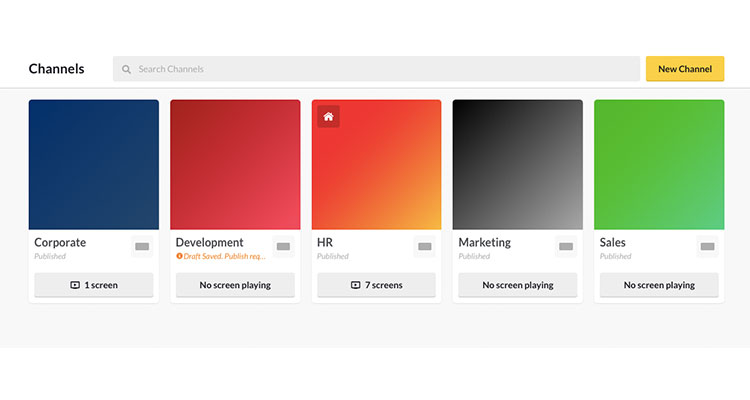Select the Marketing channel title
Image resolution: width=750 pixels, height=400 pixels.
[485, 243]
